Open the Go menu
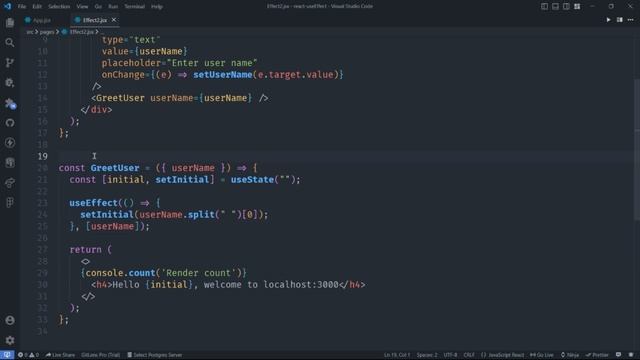Image resolution: width=640 pixels, height=360 pixels. (98, 7)
